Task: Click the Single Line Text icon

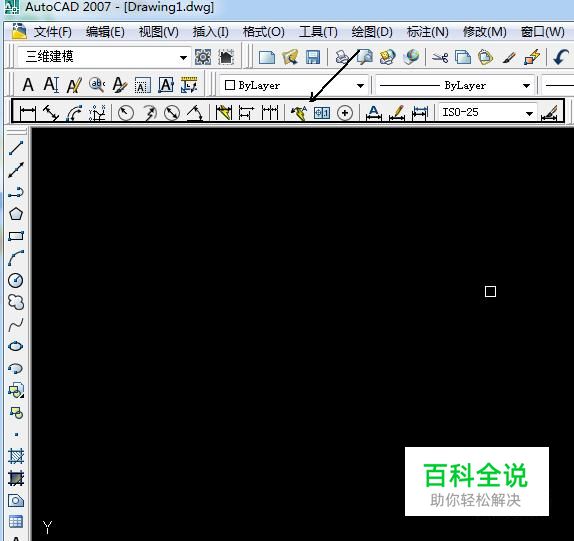Action: tap(51, 85)
